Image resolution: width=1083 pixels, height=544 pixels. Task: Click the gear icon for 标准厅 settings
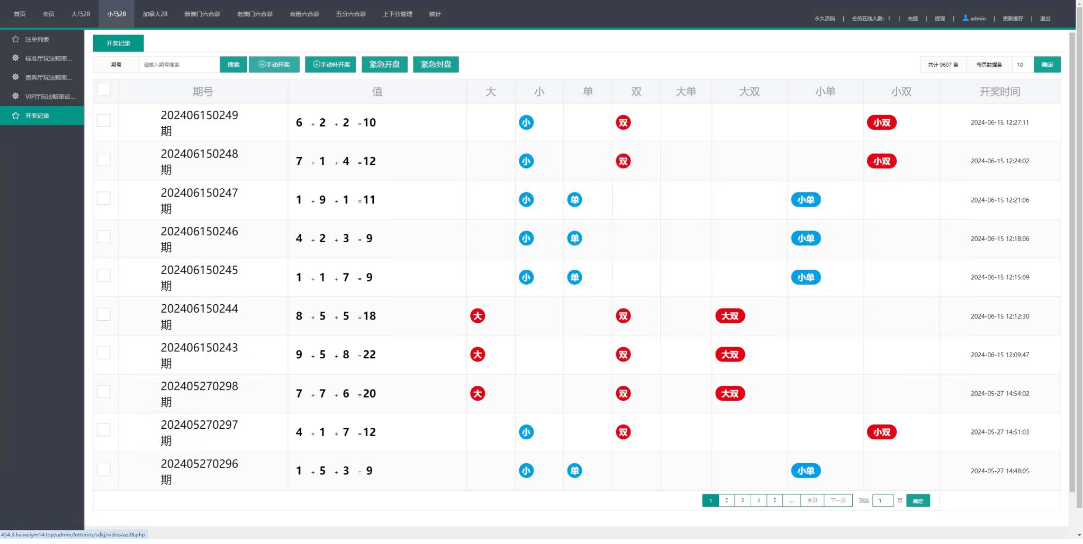coord(15,58)
